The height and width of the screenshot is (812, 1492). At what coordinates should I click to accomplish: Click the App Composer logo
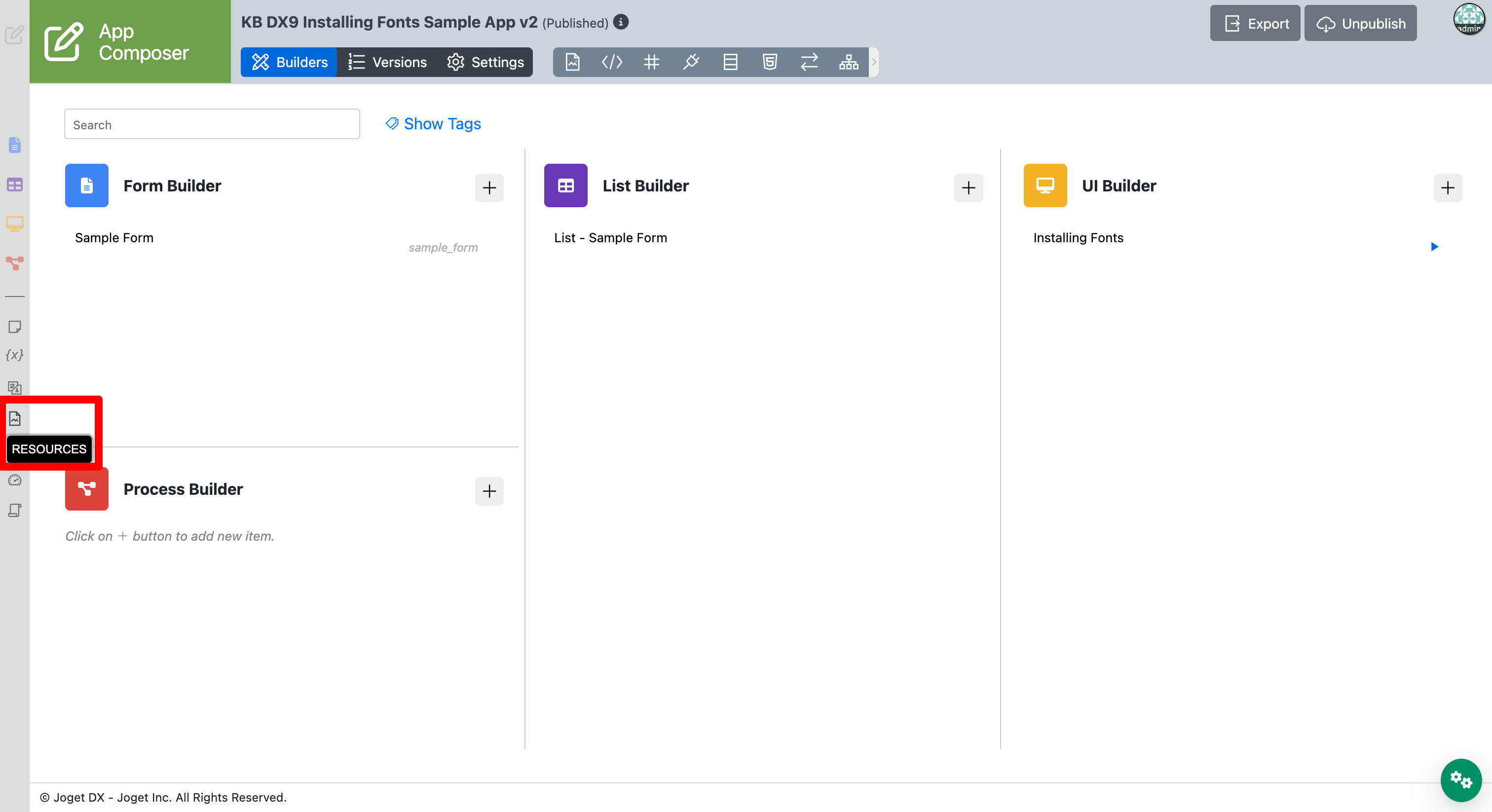pos(130,42)
